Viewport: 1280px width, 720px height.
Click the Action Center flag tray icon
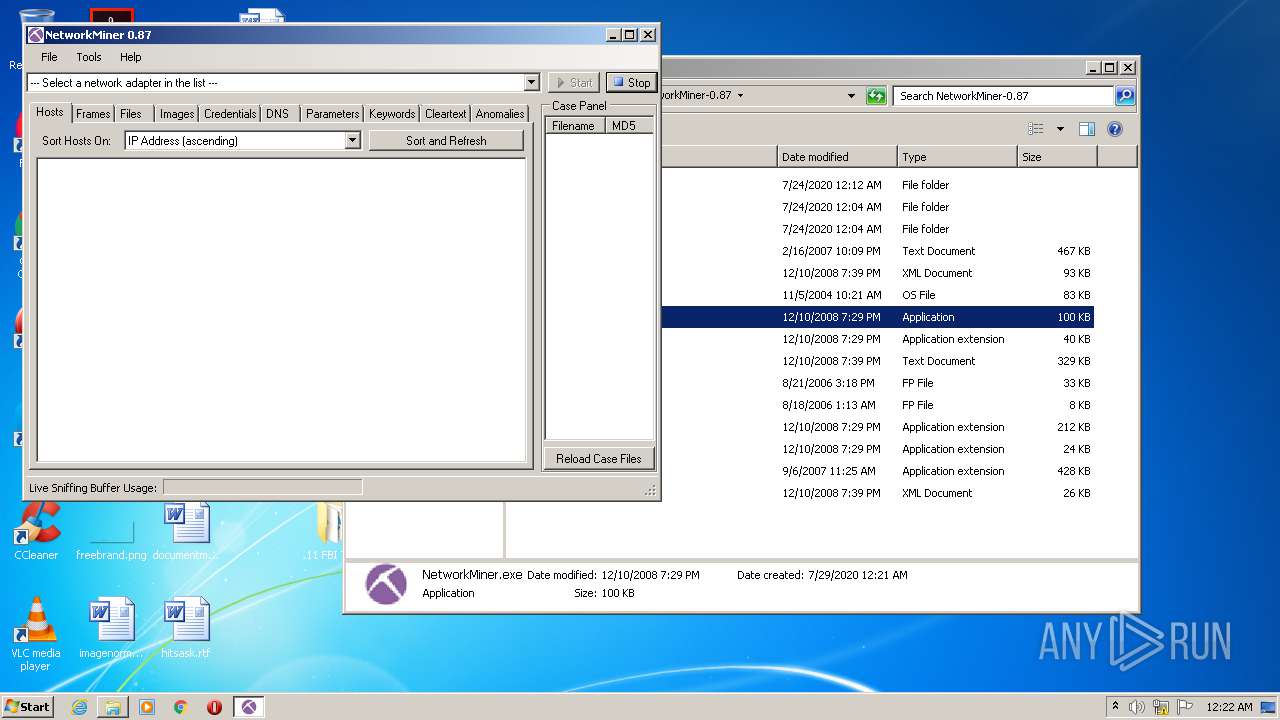point(1183,707)
